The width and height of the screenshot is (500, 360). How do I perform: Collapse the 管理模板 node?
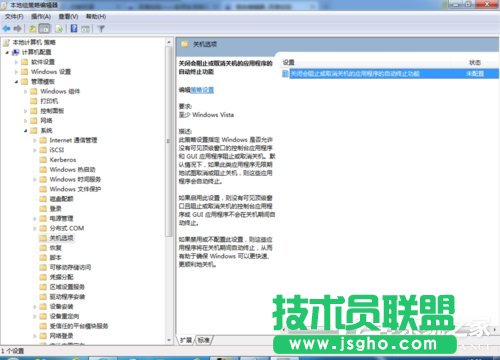[x=16, y=82]
